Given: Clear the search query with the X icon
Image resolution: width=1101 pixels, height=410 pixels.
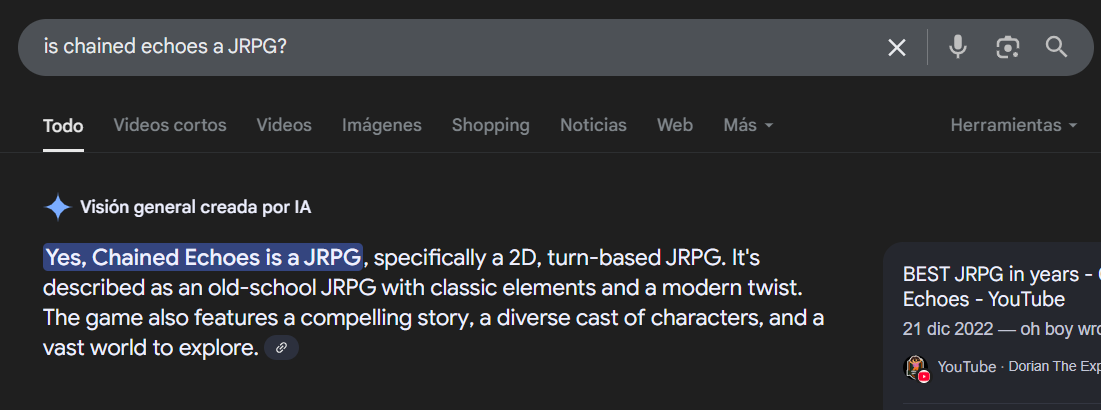Looking at the screenshot, I should (897, 48).
